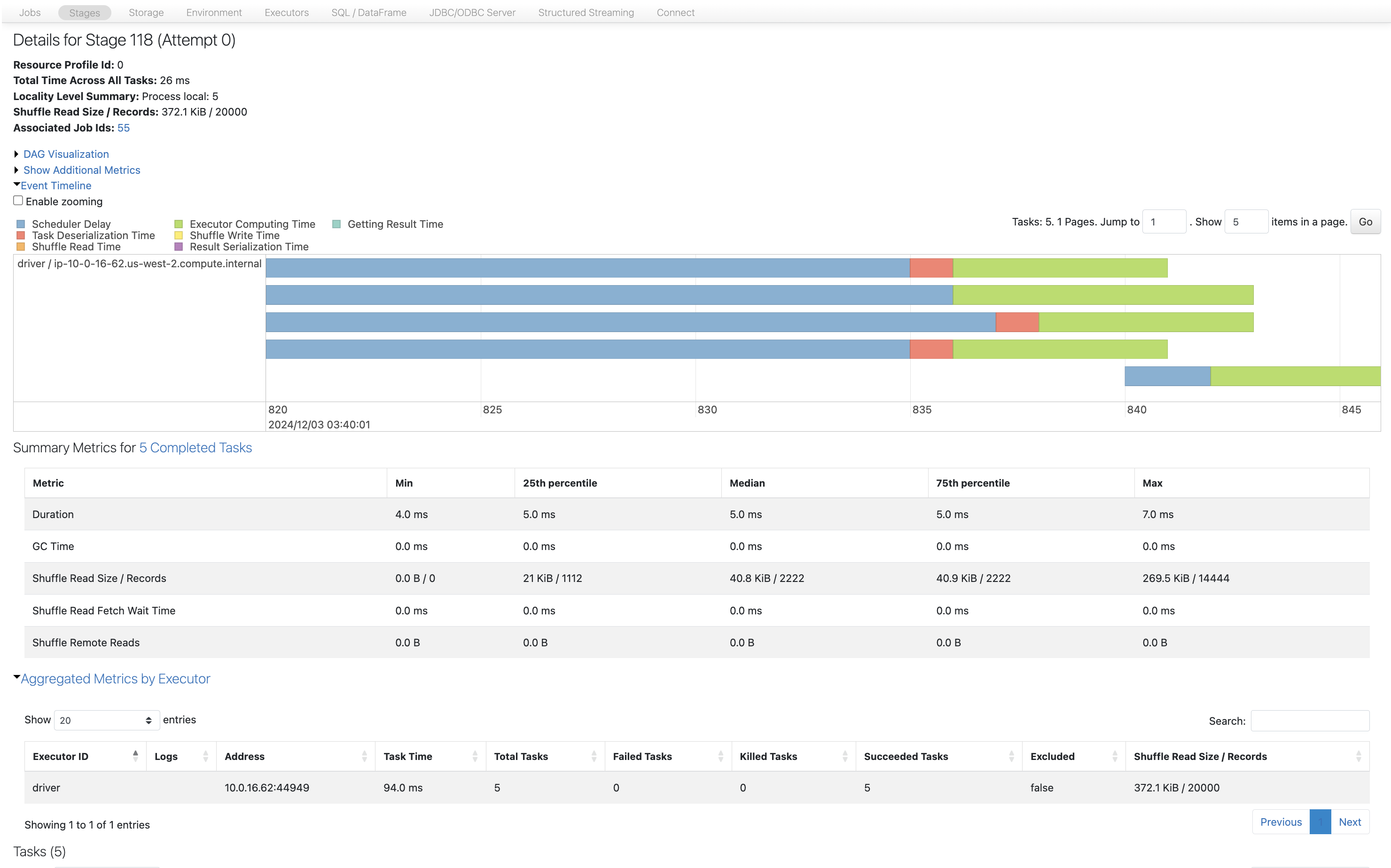Sort by Executor ID column arrows

click(135, 756)
